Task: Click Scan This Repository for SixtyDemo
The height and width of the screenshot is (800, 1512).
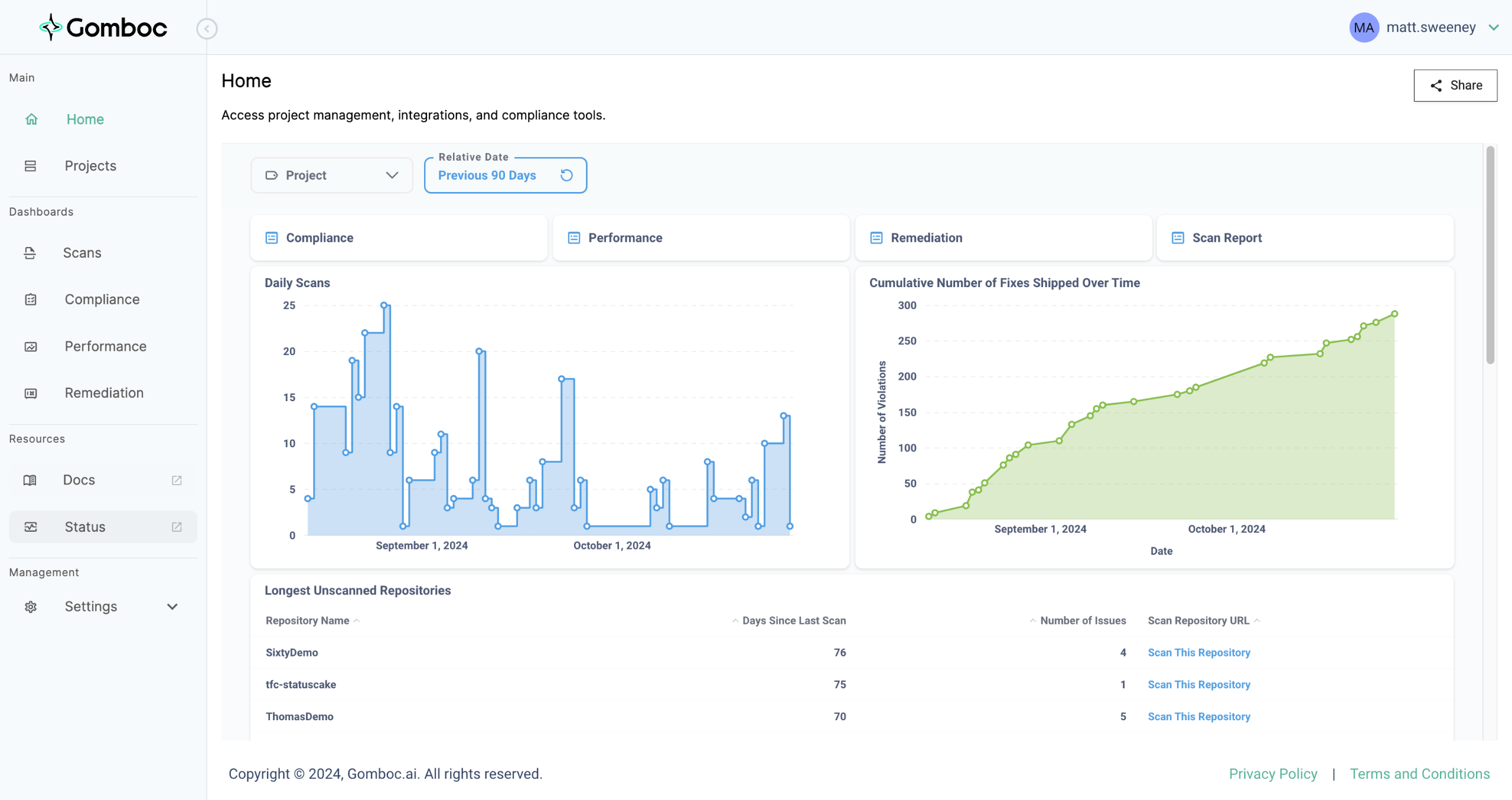Action: (x=1198, y=652)
